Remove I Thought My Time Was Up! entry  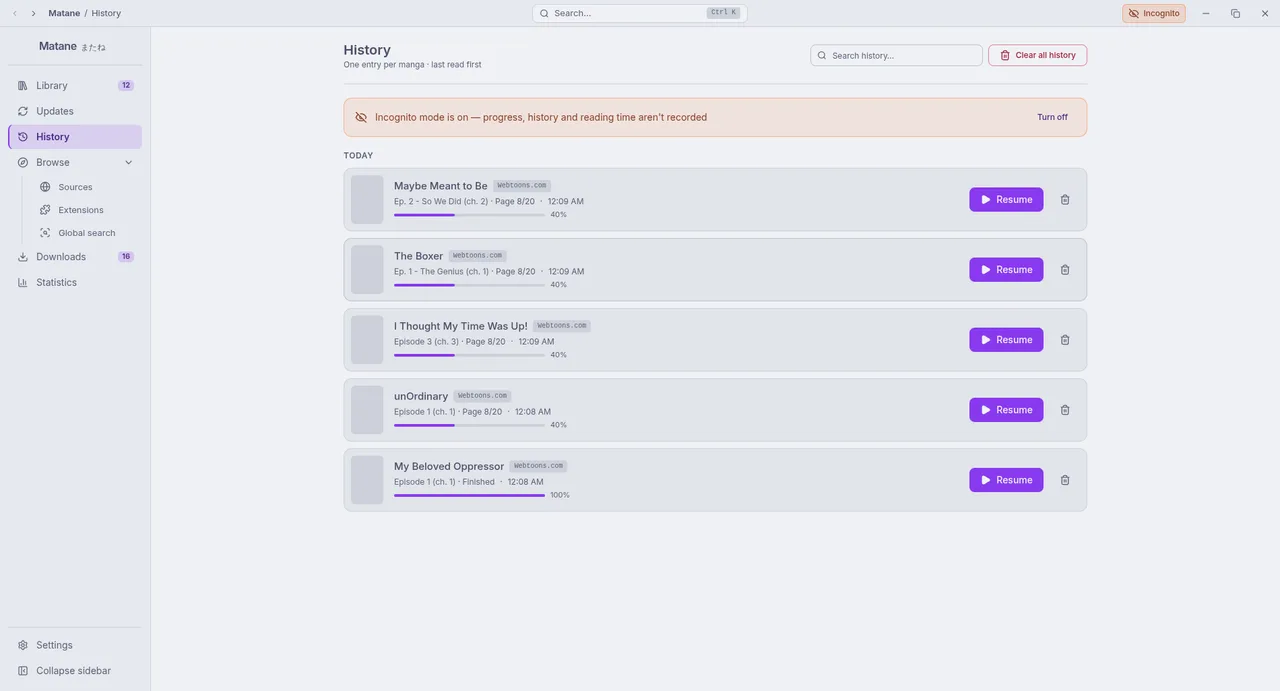1065,340
